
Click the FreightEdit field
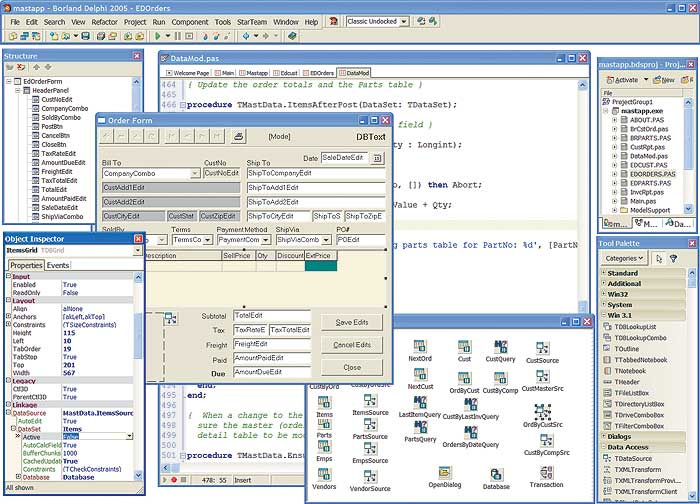(272, 344)
